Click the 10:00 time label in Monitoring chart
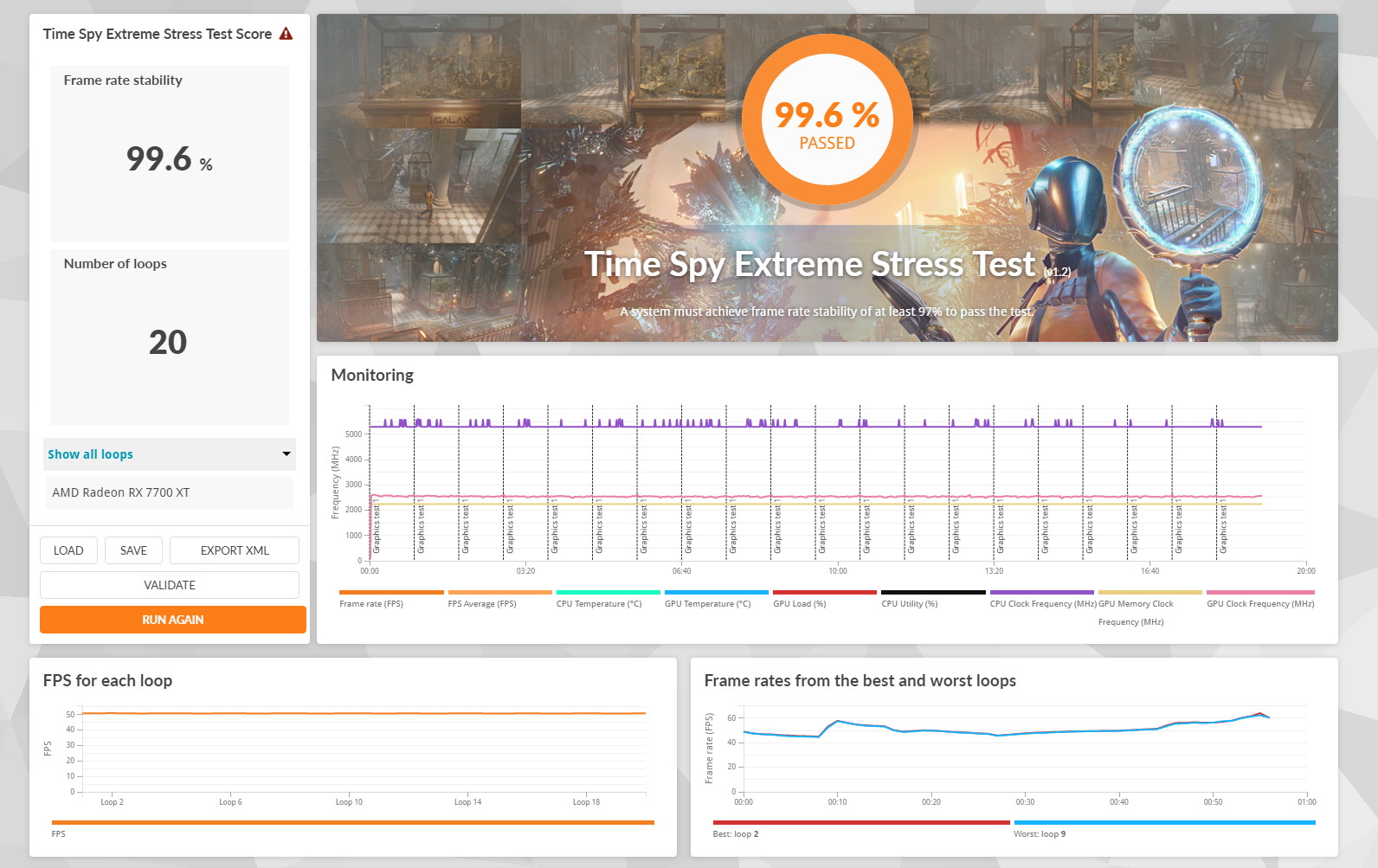 (838, 570)
